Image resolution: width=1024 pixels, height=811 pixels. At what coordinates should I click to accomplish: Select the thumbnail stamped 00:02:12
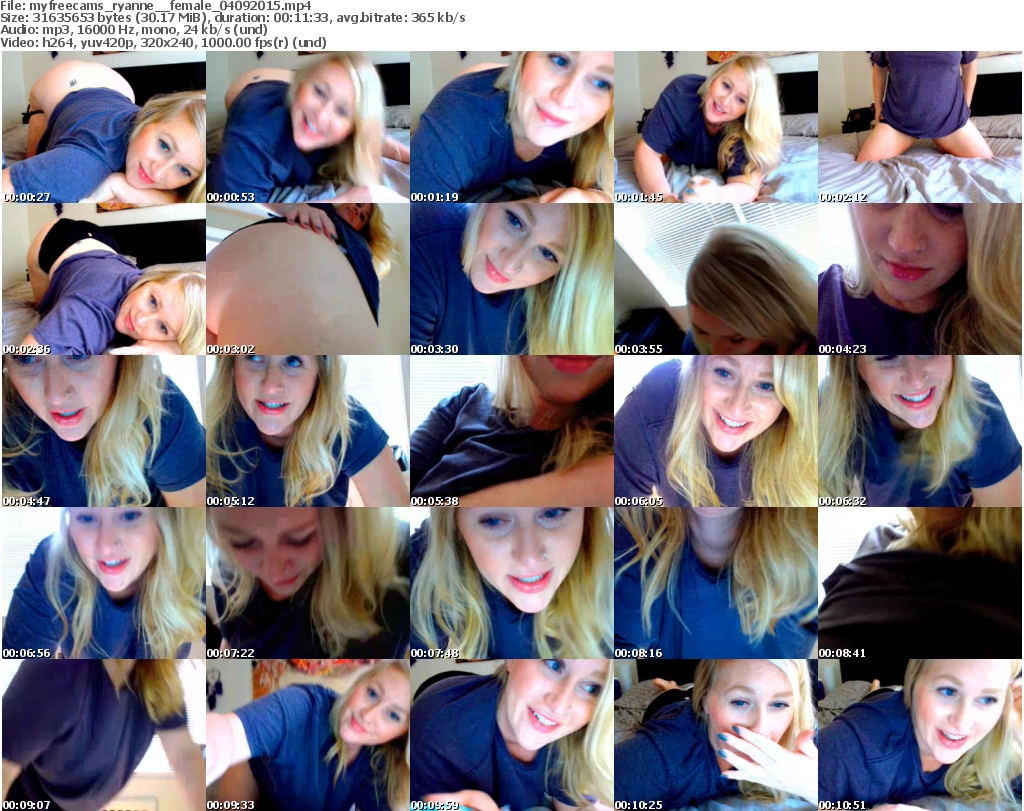[x=920, y=127]
